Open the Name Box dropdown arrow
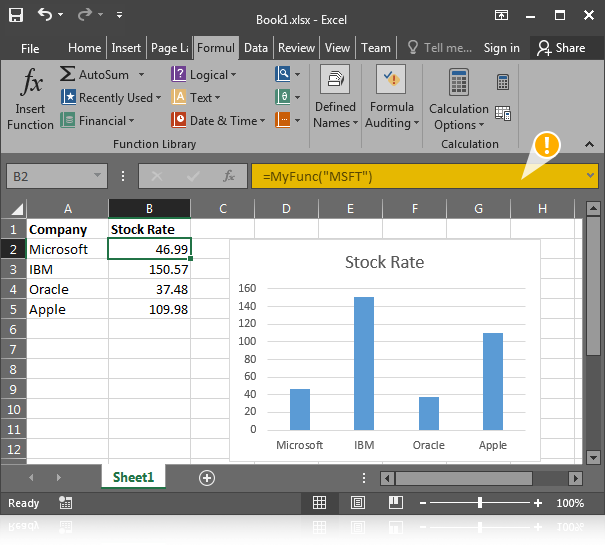 97,176
